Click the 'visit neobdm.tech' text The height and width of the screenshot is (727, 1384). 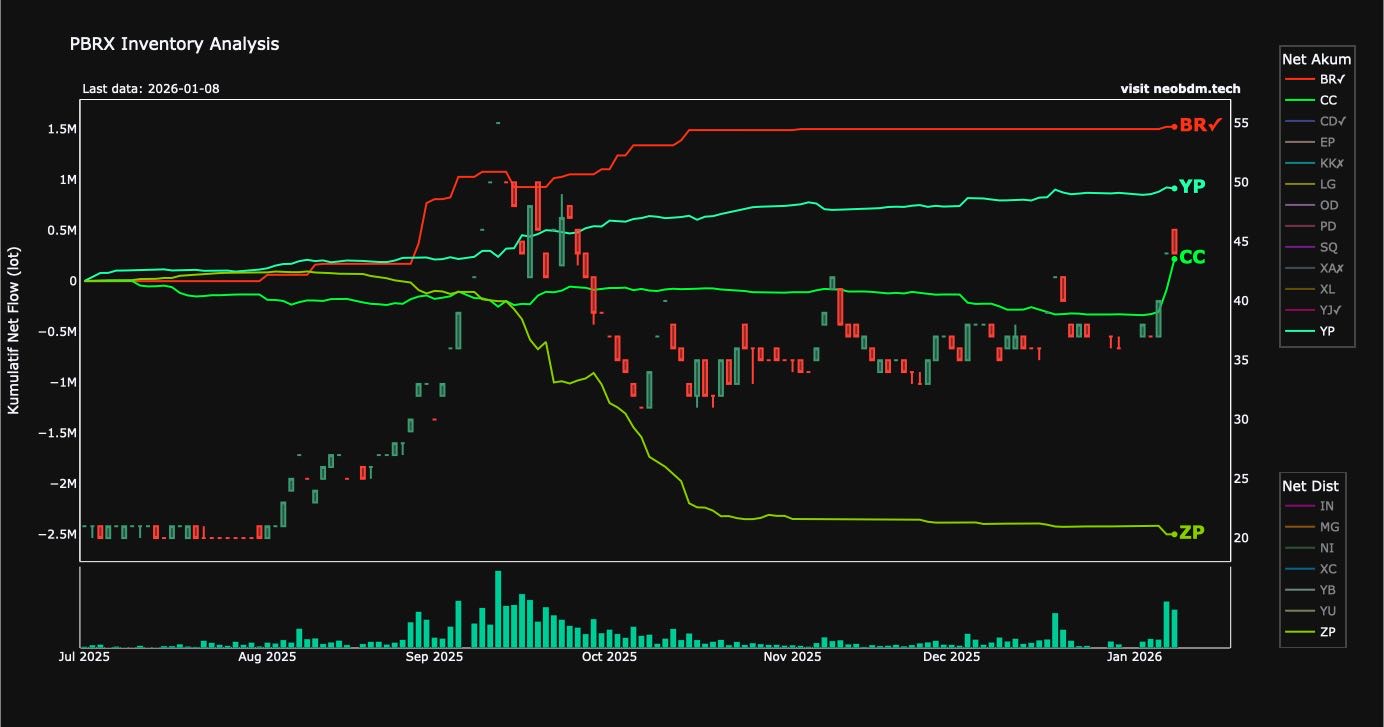coord(1180,88)
